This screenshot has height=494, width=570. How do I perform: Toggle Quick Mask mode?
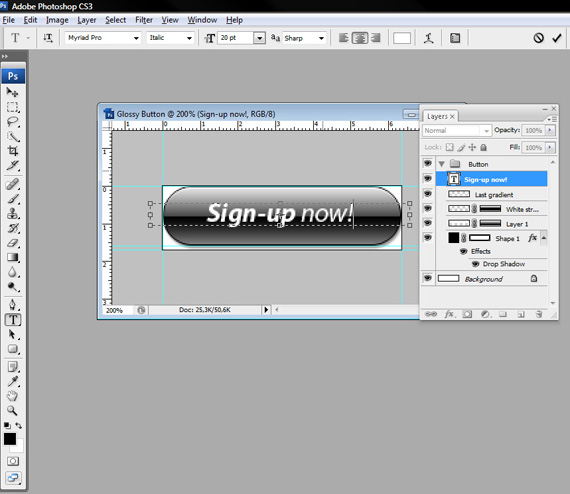point(13,461)
